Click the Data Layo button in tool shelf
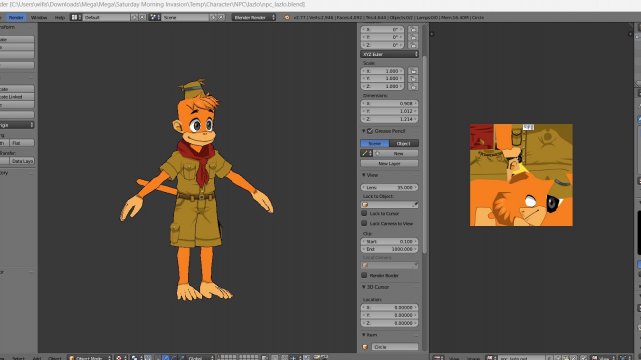 pyautogui.click(x=22, y=161)
